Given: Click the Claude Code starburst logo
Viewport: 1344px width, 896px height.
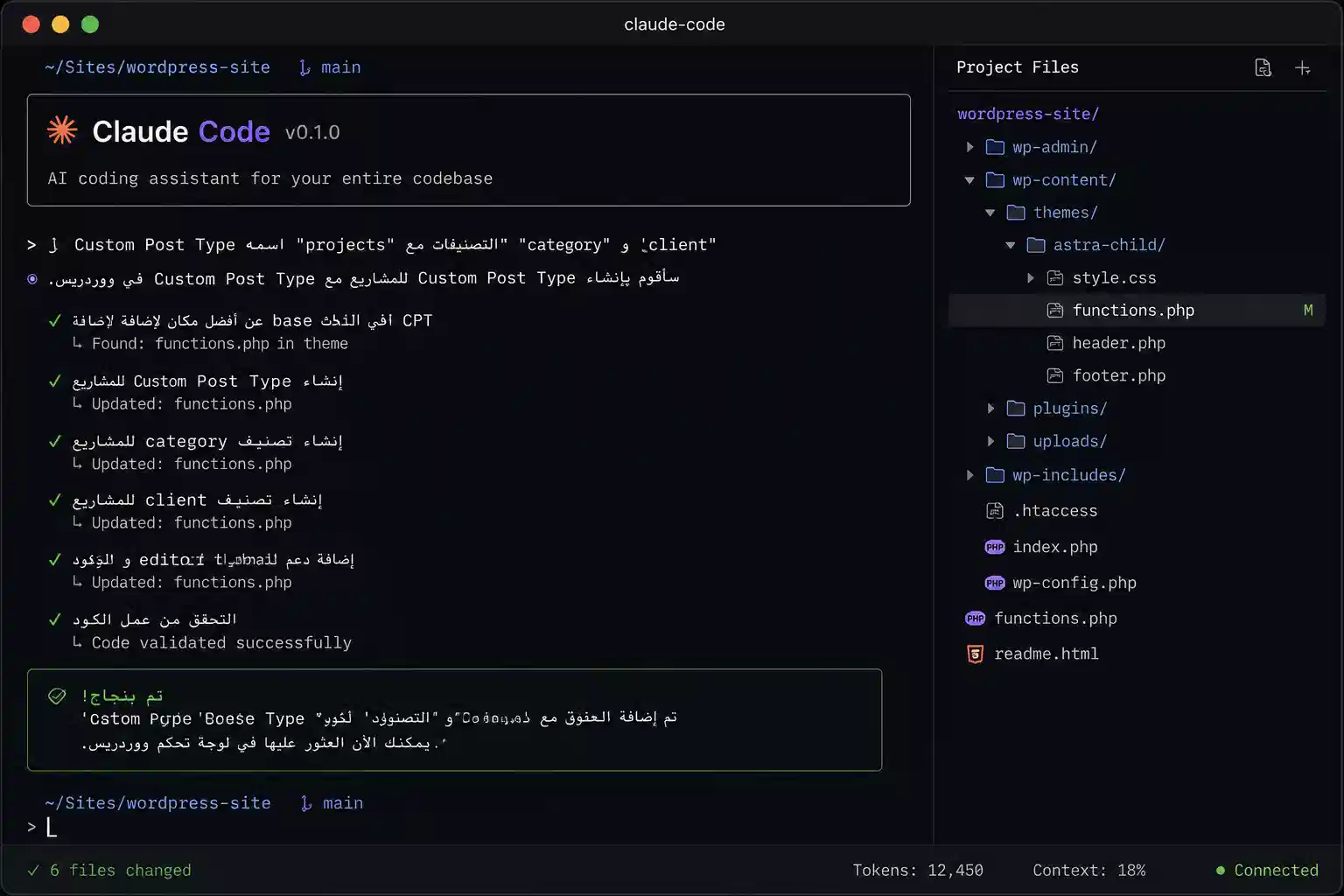Looking at the screenshot, I should coord(62,130).
